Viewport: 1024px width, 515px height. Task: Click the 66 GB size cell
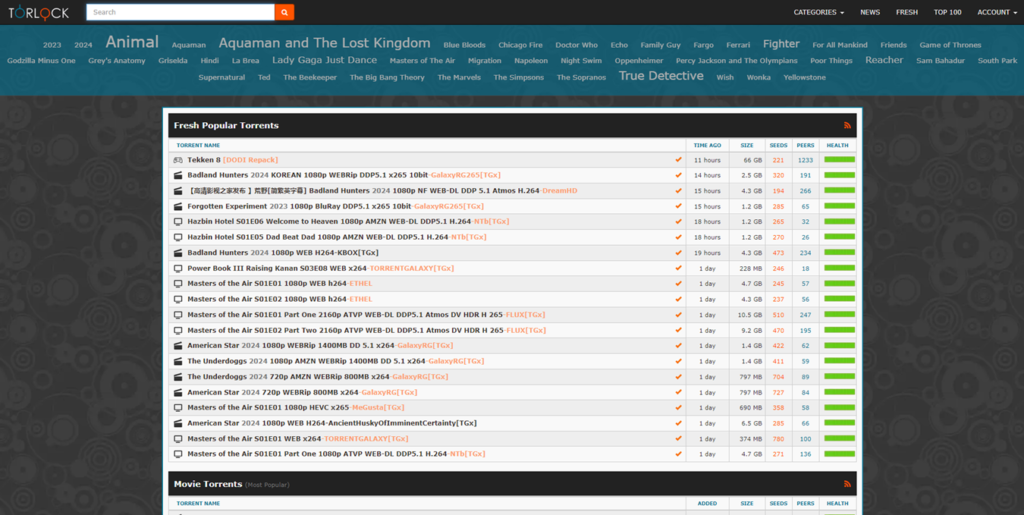(x=753, y=160)
